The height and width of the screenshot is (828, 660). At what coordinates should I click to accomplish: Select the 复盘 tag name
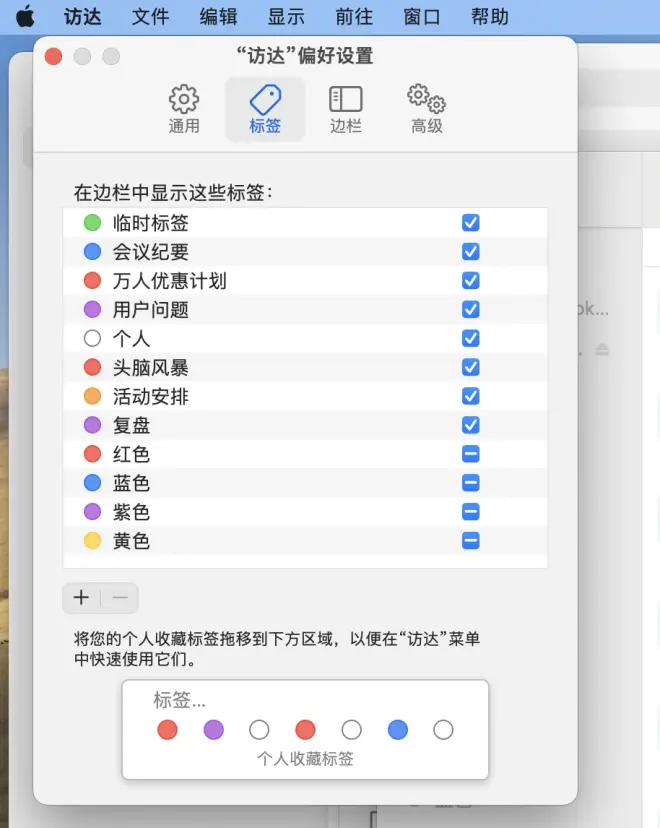click(131, 426)
